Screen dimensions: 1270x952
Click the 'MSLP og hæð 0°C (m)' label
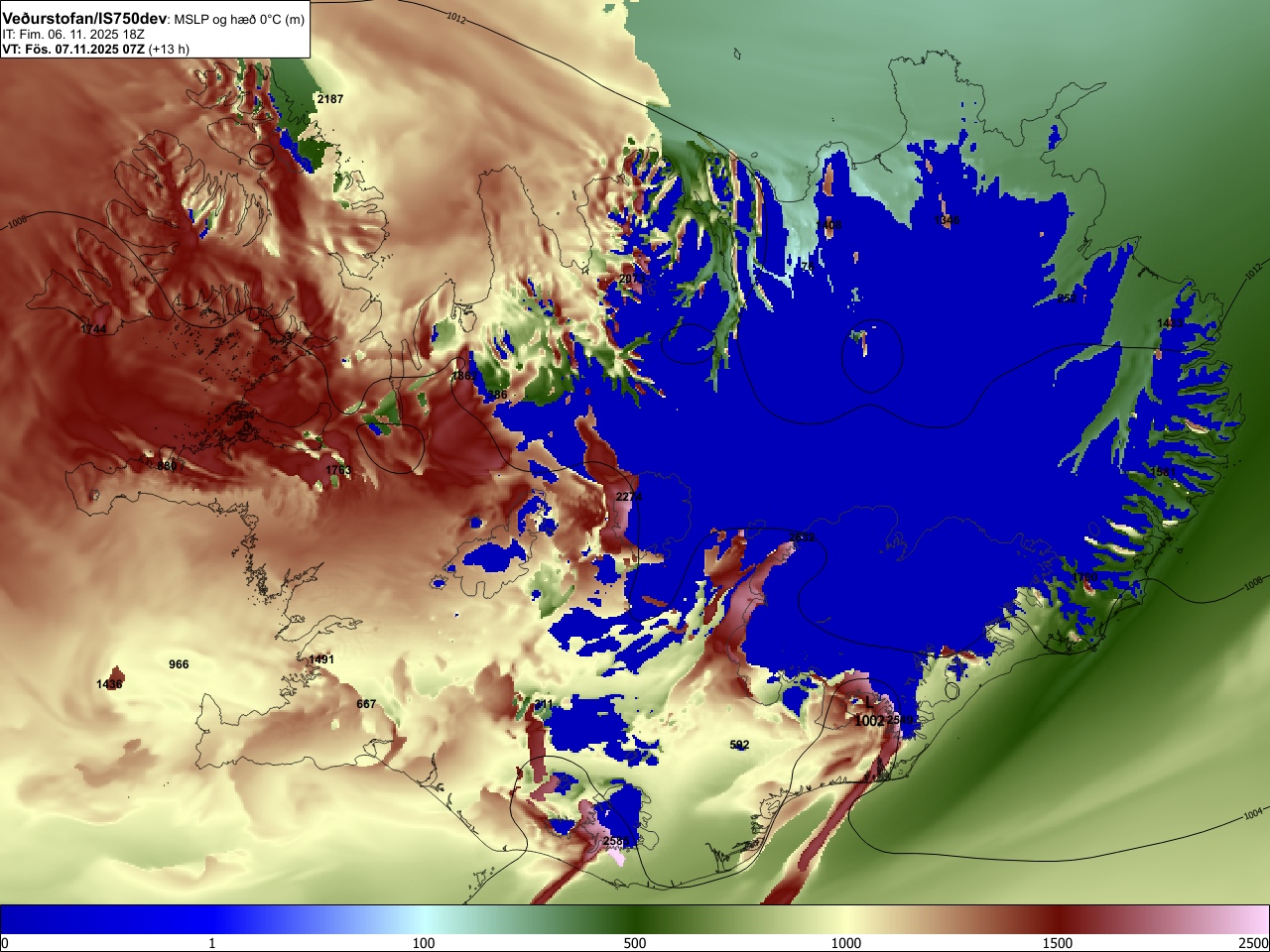[239, 20]
